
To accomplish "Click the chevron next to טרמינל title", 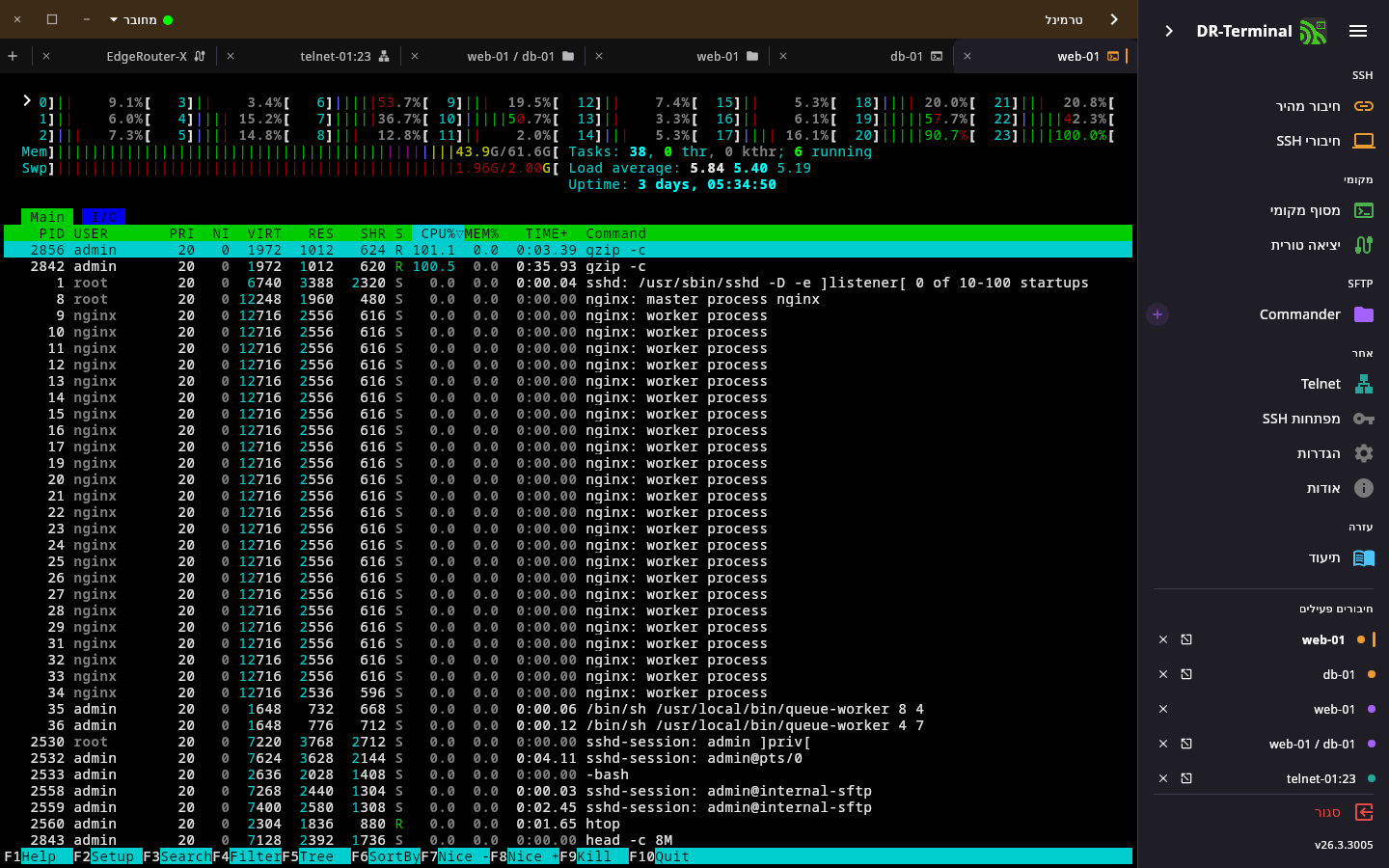I will point(1114,19).
